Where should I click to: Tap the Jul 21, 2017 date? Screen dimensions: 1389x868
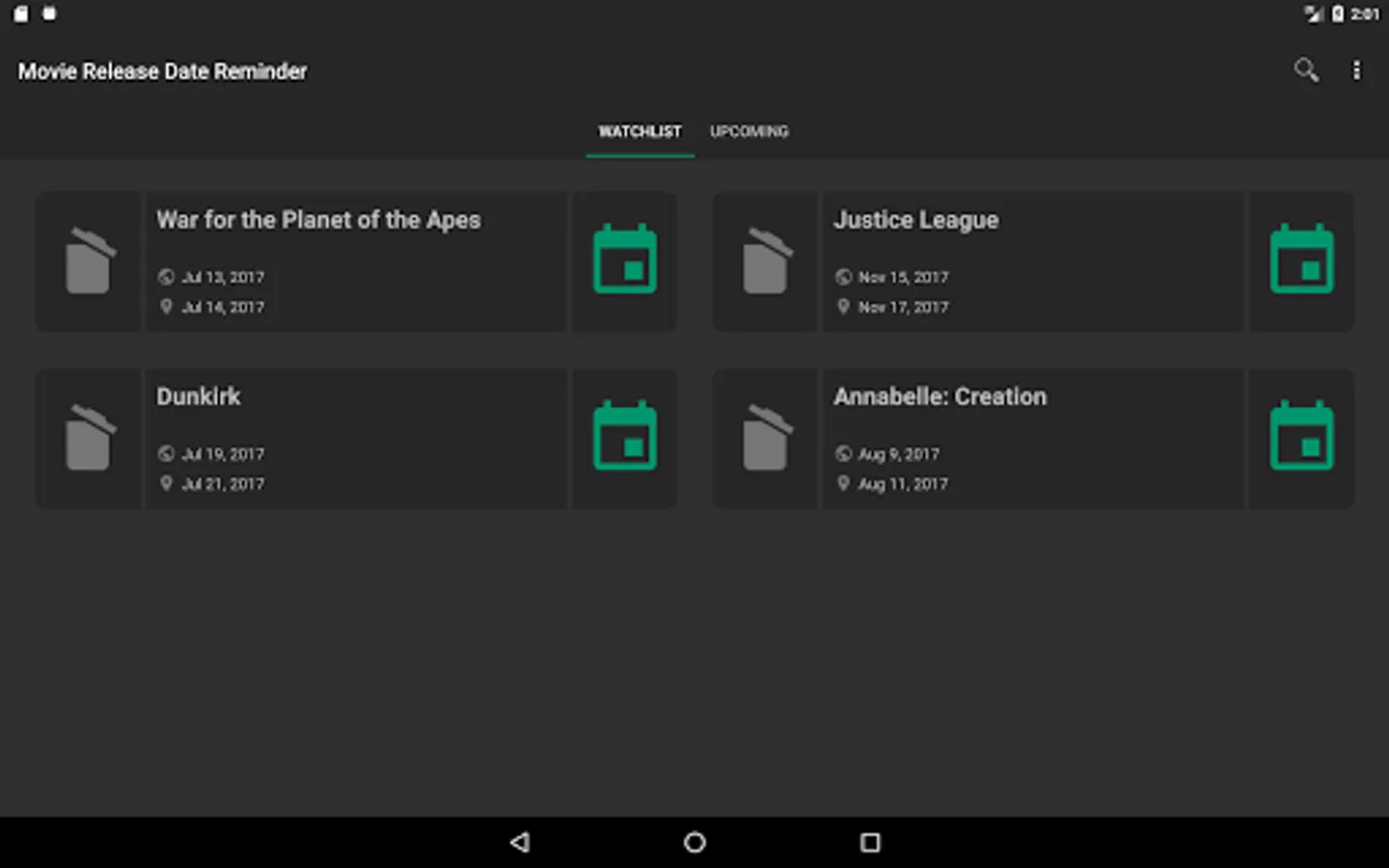click(x=223, y=483)
